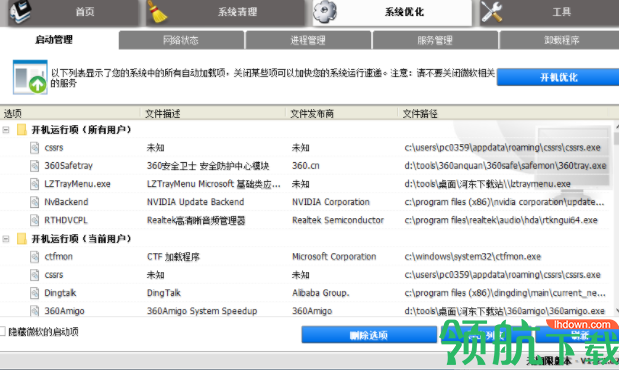Sort by the 选项 column header
This screenshot has width=619, height=372.
point(70,114)
